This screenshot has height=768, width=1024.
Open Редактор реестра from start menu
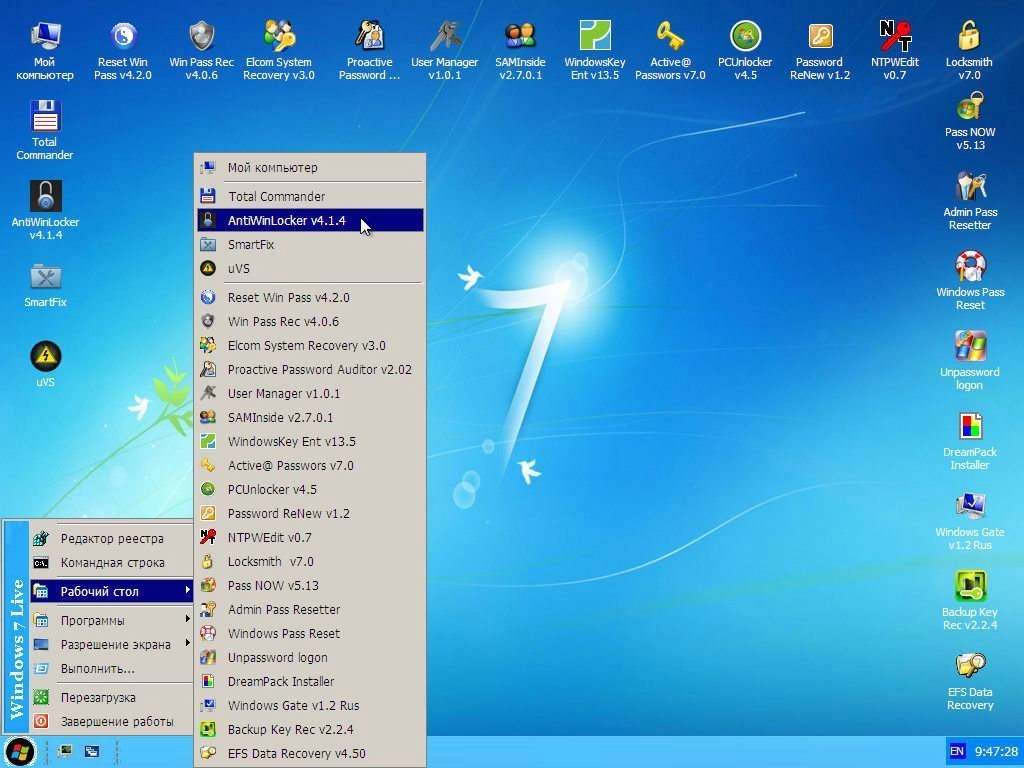pyautogui.click(x=112, y=538)
